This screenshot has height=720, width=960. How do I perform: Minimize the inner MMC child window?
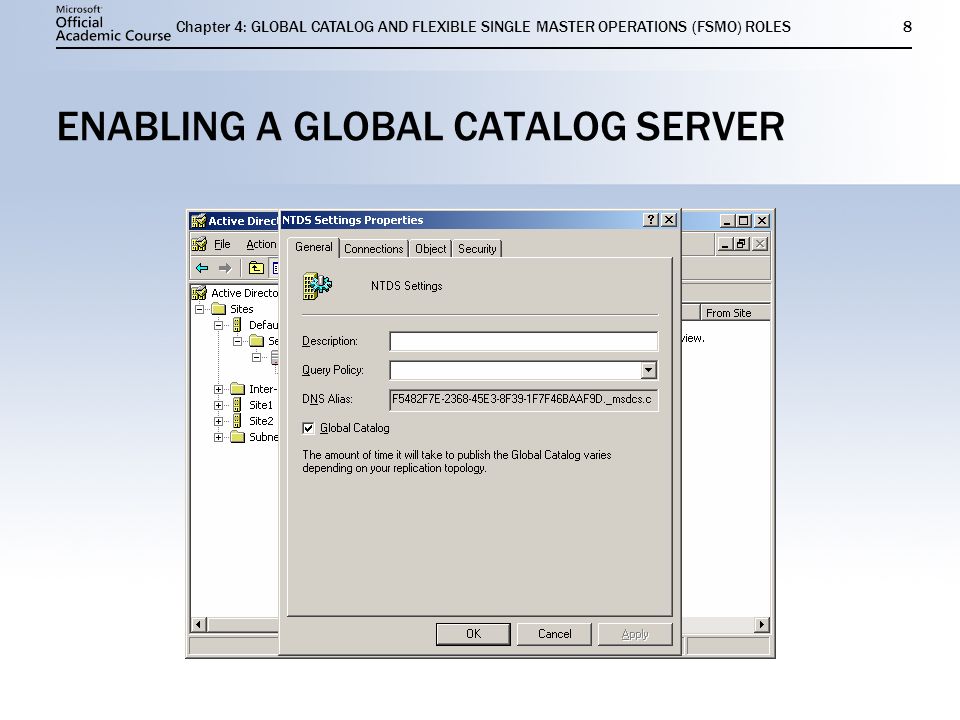(x=726, y=244)
